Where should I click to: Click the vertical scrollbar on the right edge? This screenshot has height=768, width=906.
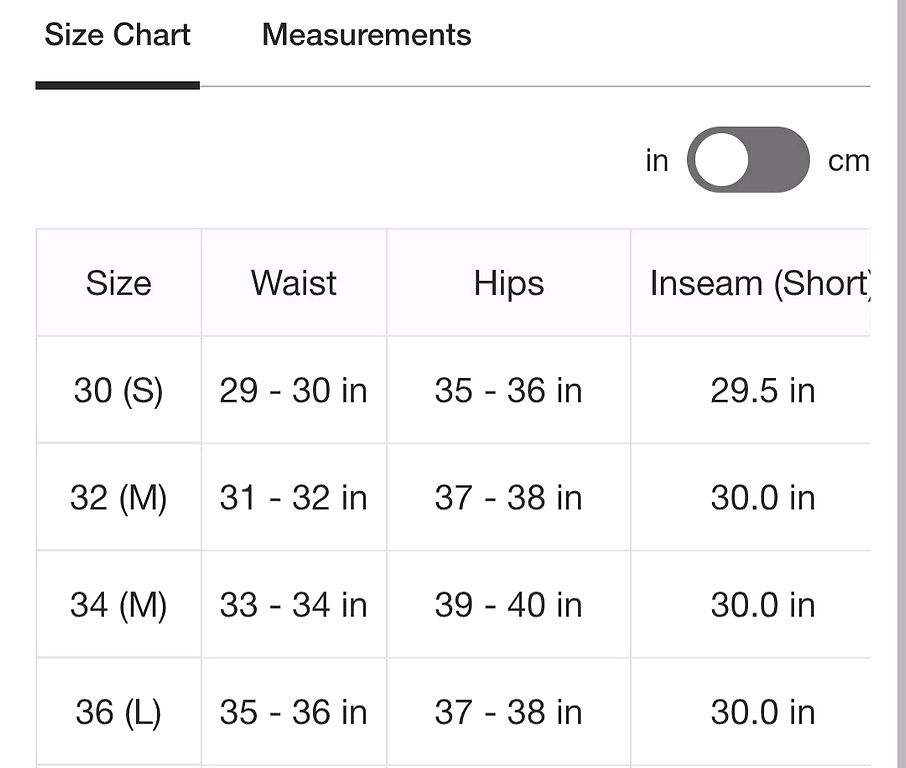point(901,384)
